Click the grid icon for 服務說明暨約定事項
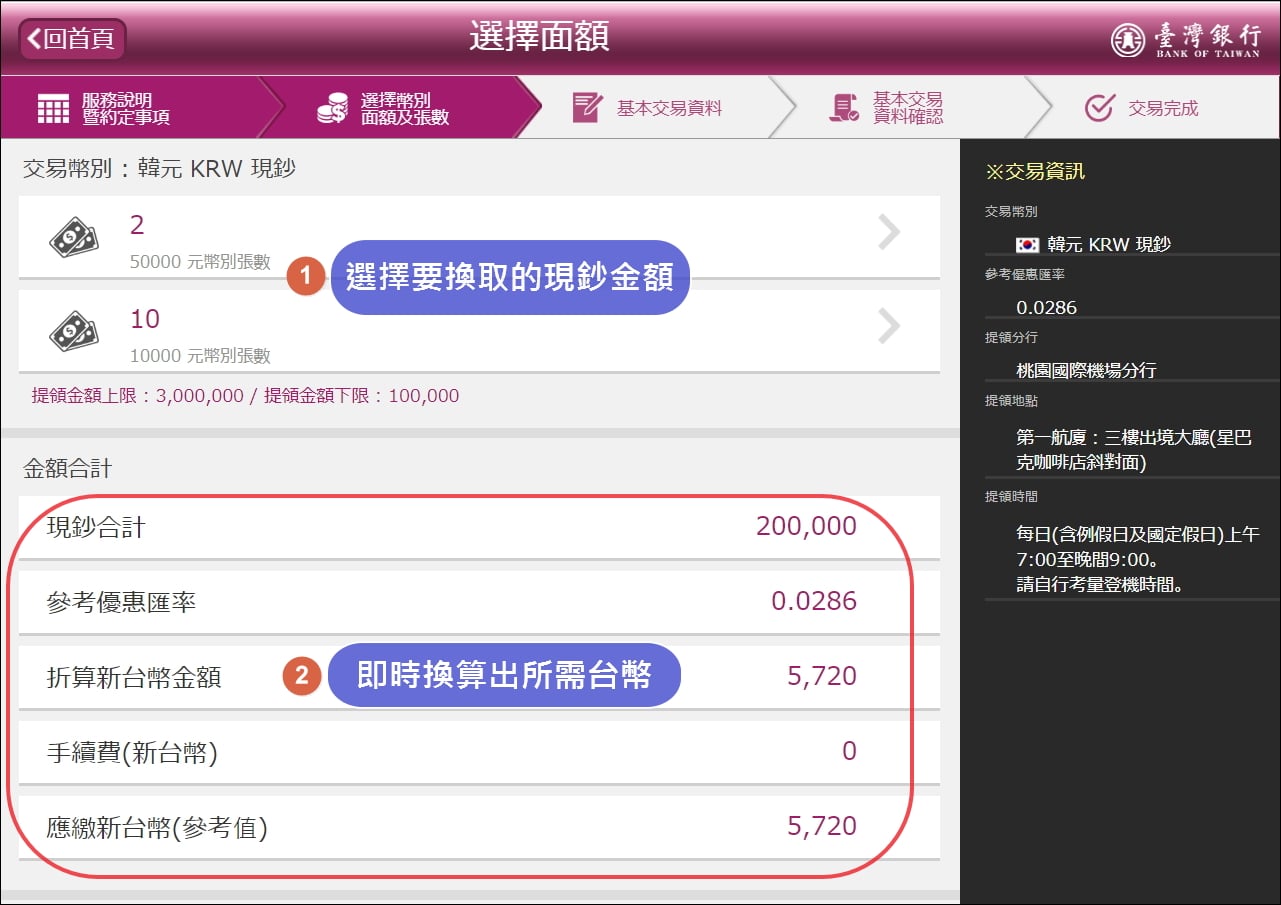 (53, 108)
